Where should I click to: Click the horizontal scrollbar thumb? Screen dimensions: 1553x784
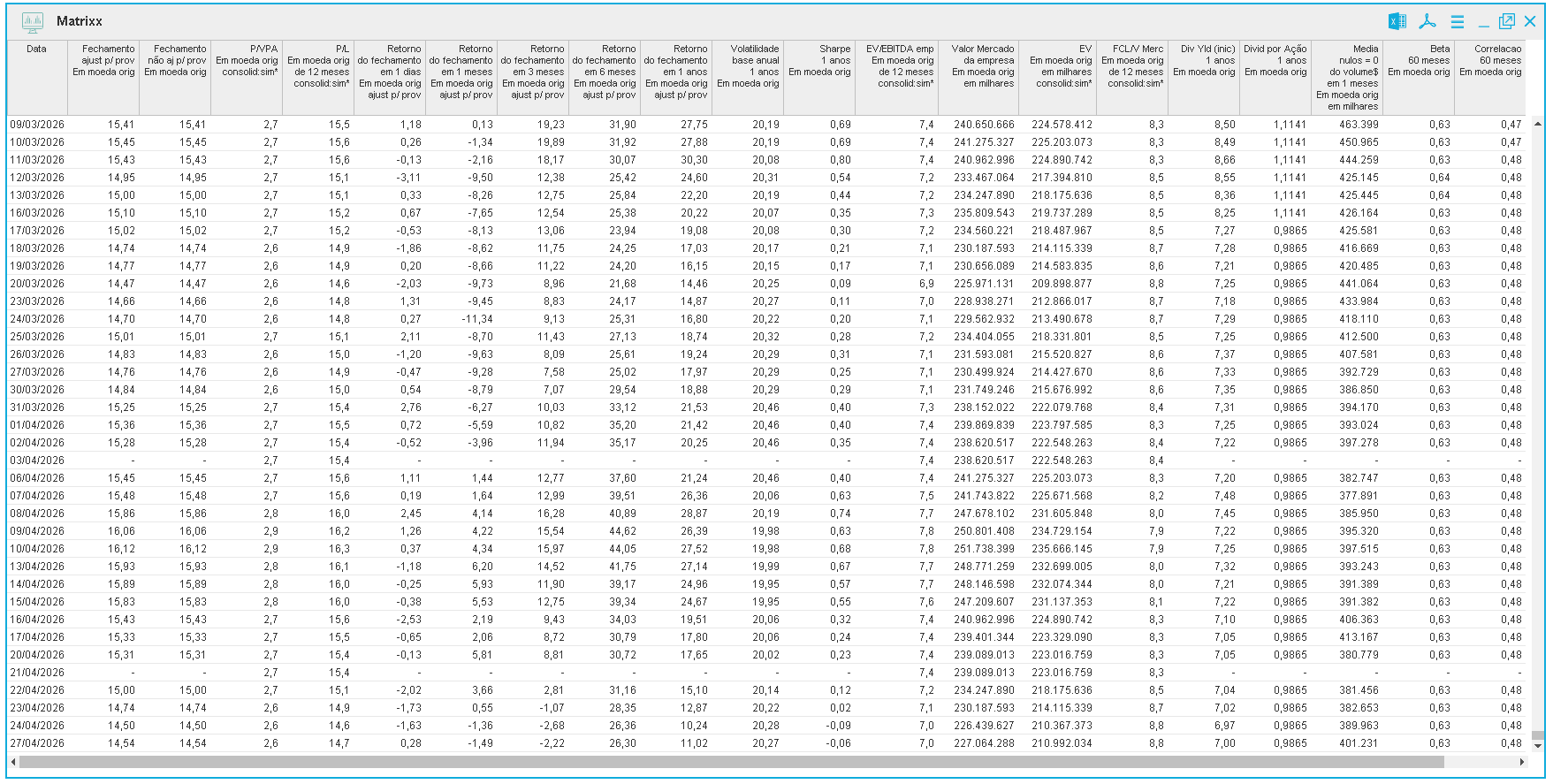pyautogui.click(x=731, y=762)
